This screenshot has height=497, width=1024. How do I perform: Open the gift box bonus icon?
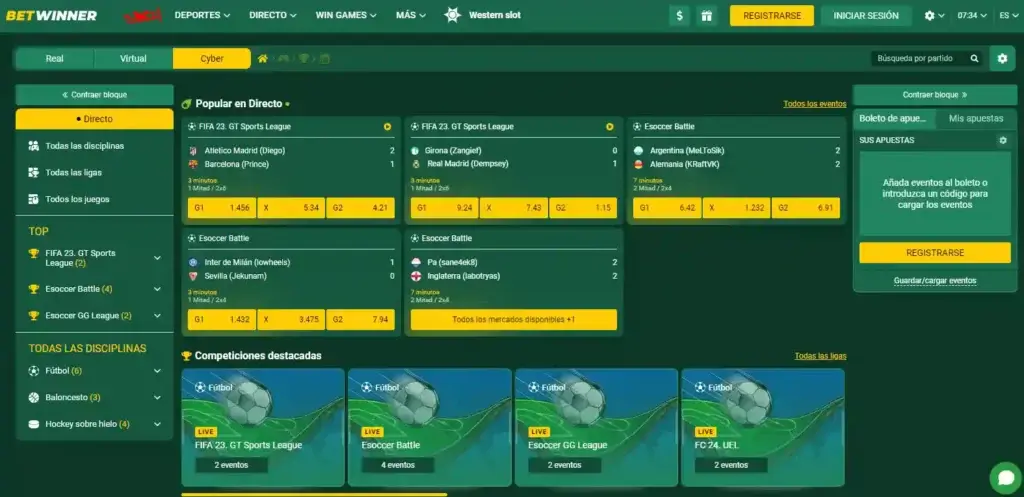[x=707, y=16]
